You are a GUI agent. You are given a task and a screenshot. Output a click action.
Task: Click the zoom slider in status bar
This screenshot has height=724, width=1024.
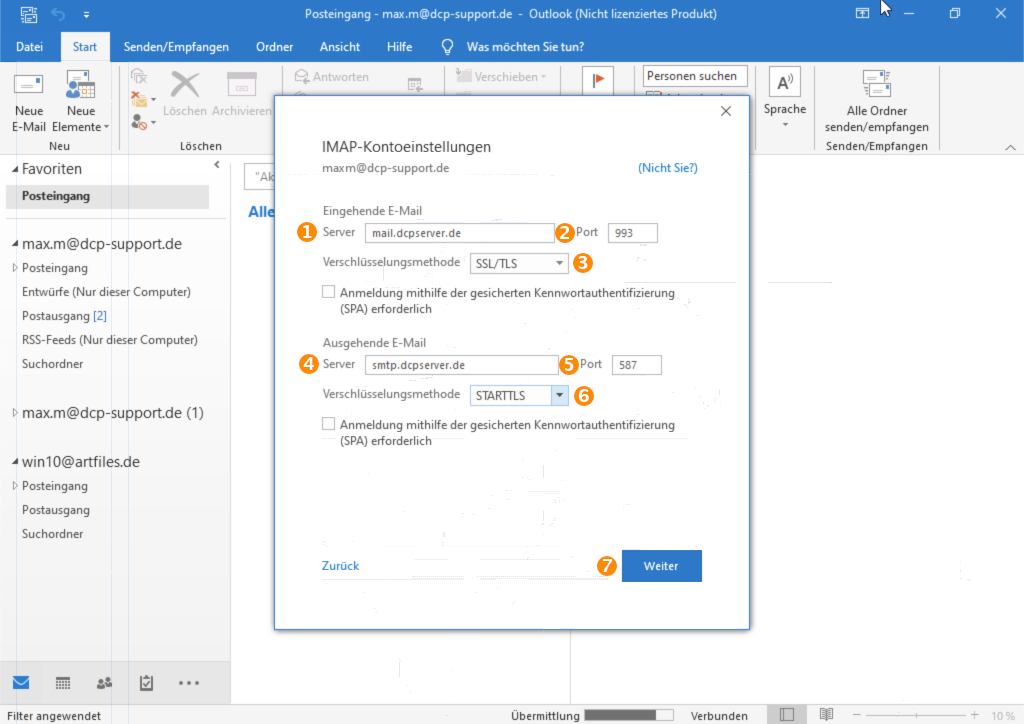(x=916, y=716)
